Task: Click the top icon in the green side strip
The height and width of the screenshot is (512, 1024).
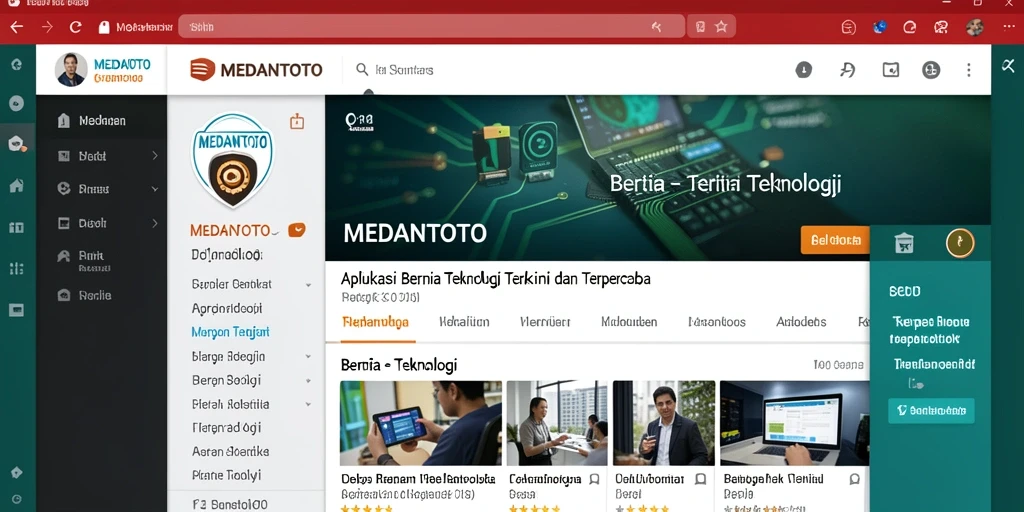Action: point(16,64)
